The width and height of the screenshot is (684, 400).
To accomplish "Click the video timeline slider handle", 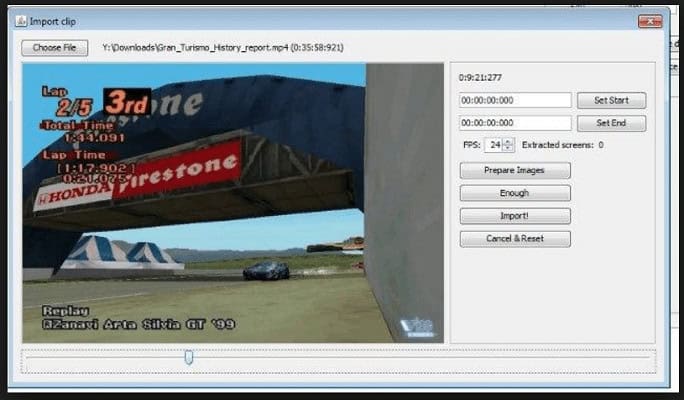I will pos(189,357).
